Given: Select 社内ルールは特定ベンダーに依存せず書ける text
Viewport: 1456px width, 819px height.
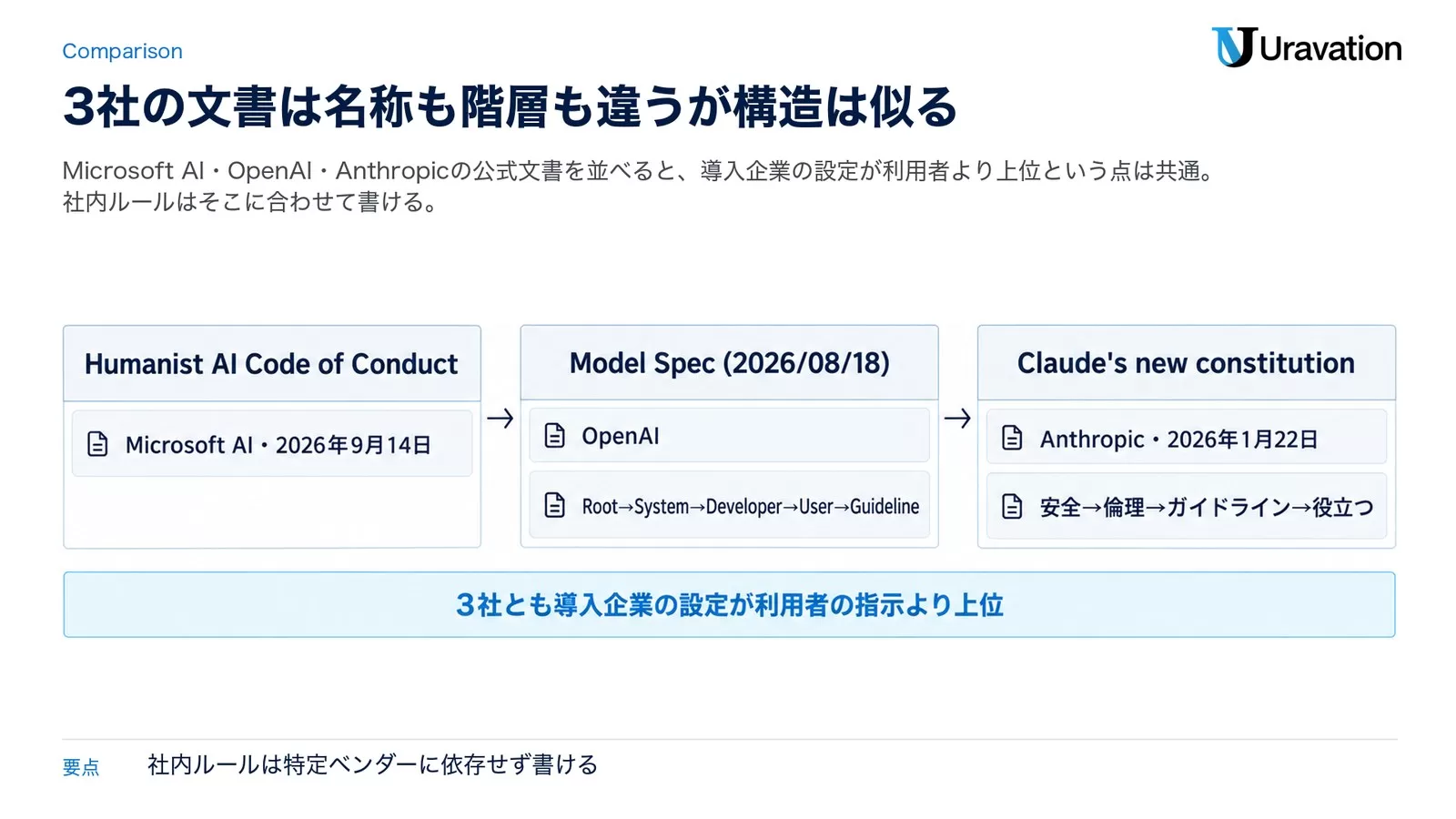Looking at the screenshot, I should point(372,764).
